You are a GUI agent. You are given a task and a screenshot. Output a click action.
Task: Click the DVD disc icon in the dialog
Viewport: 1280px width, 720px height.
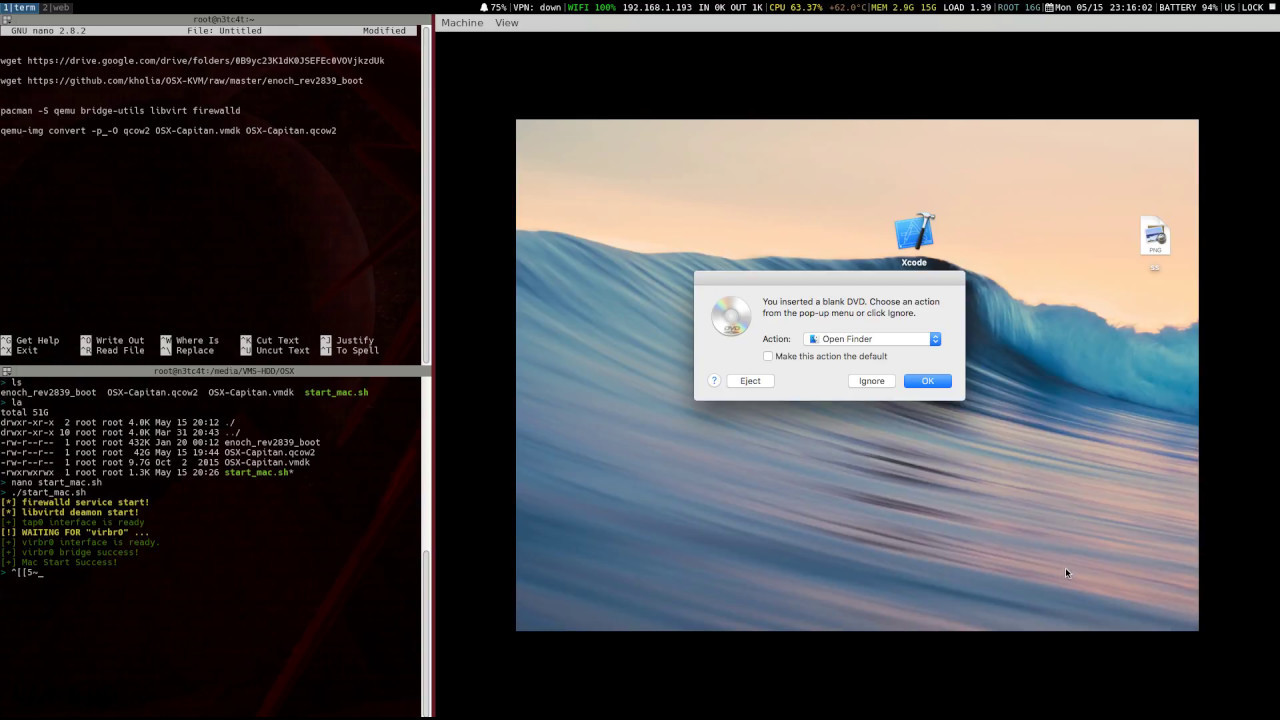pyautogui.click(x=730, y=316)
